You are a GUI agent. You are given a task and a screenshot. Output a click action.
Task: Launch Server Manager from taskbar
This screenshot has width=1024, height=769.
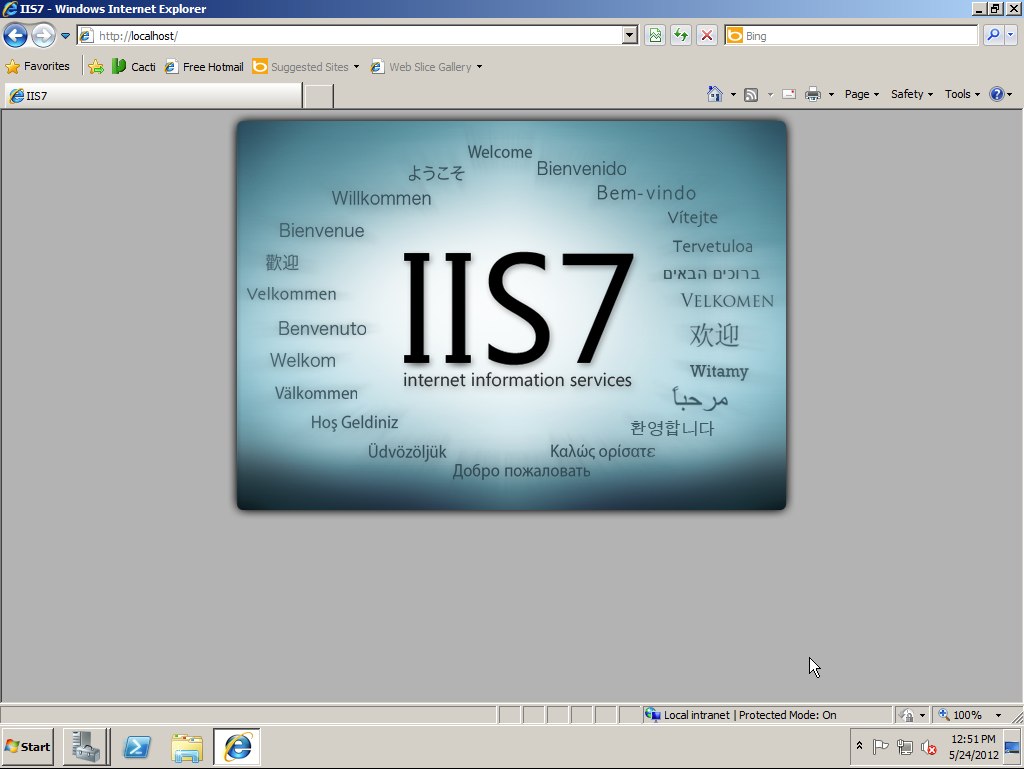pyautogui.click(x=86, y=747)
